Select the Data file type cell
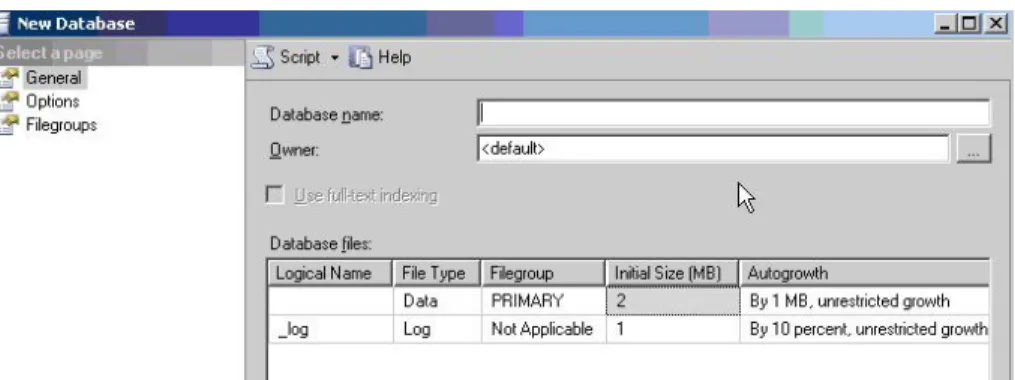Image resolution: width=1015 pixels, height=380 pixels. (437, 301)
